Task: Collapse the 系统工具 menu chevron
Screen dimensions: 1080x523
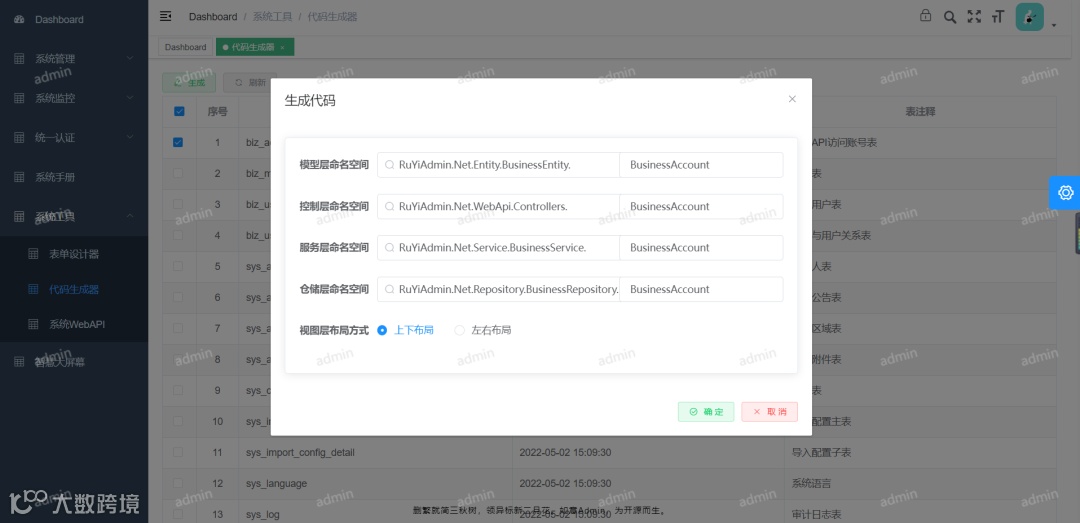Action: tap(130, 216)
